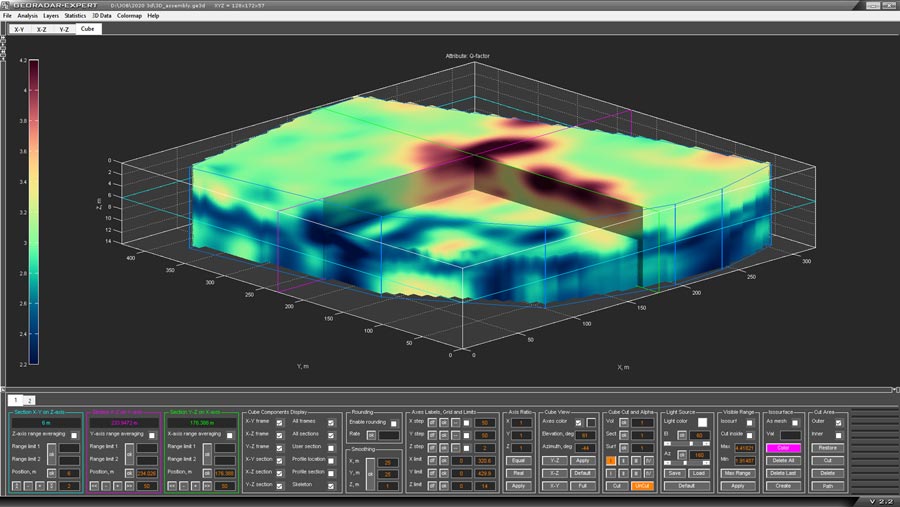Click the orange quadrant I button
Screen dimensions: 900x507
[x=609, y=460]
